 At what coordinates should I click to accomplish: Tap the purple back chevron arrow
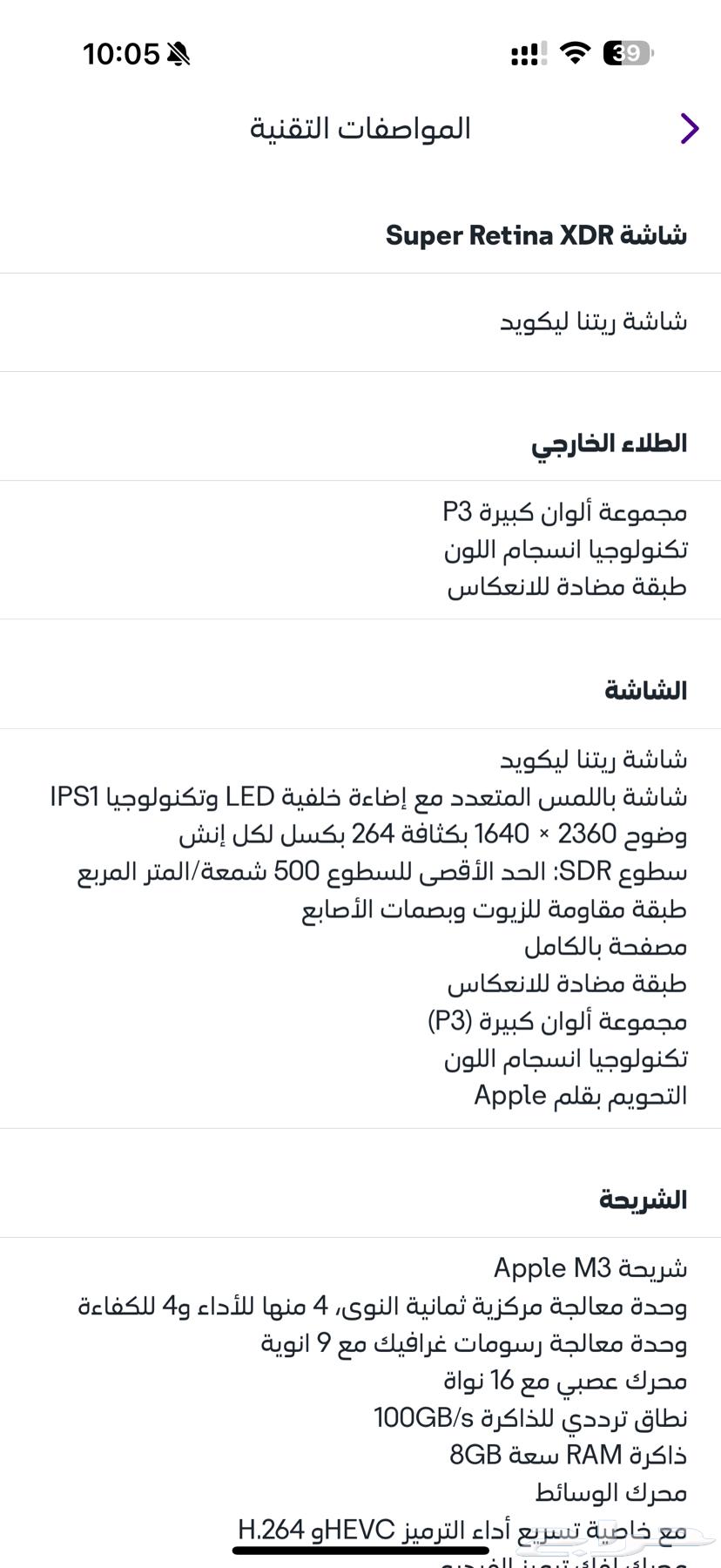pos(689,128)
